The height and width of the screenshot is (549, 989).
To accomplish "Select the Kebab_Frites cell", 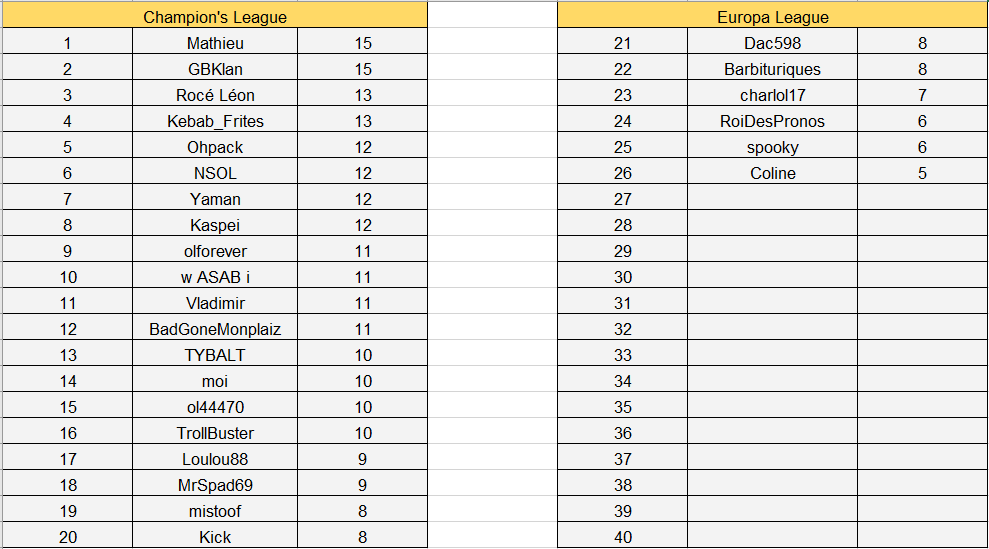I will pos(215,121).
